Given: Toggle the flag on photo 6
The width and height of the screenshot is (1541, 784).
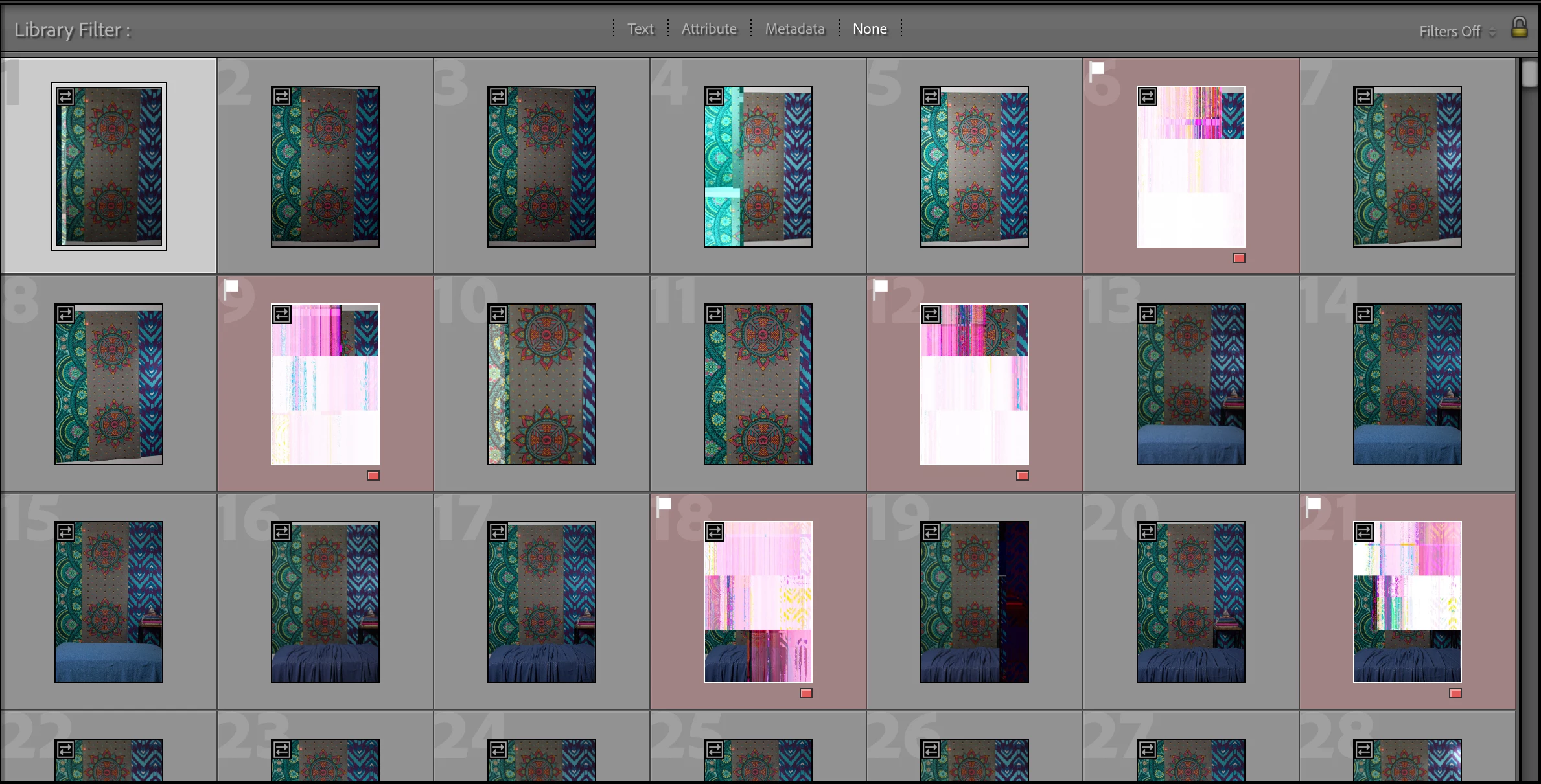Looking at the screenshot, I should (x=1096, y=69).
